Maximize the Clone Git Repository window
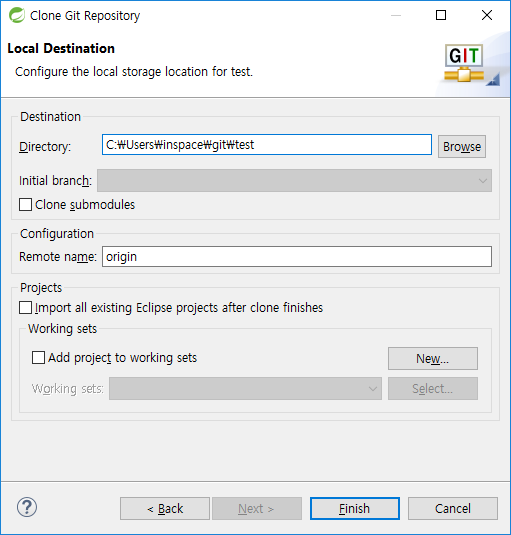 point(441,15)
